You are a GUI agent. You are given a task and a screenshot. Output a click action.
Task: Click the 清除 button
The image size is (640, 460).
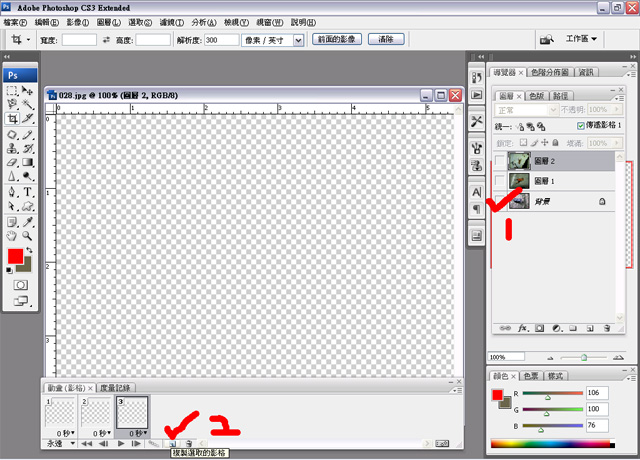click(x=386, y=40)
